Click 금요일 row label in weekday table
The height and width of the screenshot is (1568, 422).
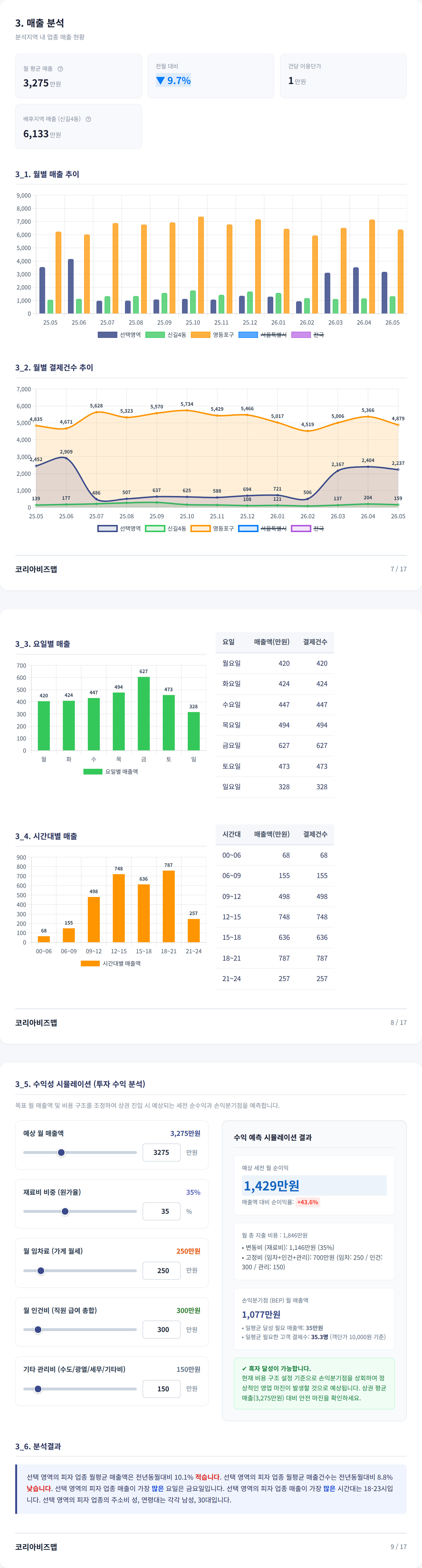point(231,745)
